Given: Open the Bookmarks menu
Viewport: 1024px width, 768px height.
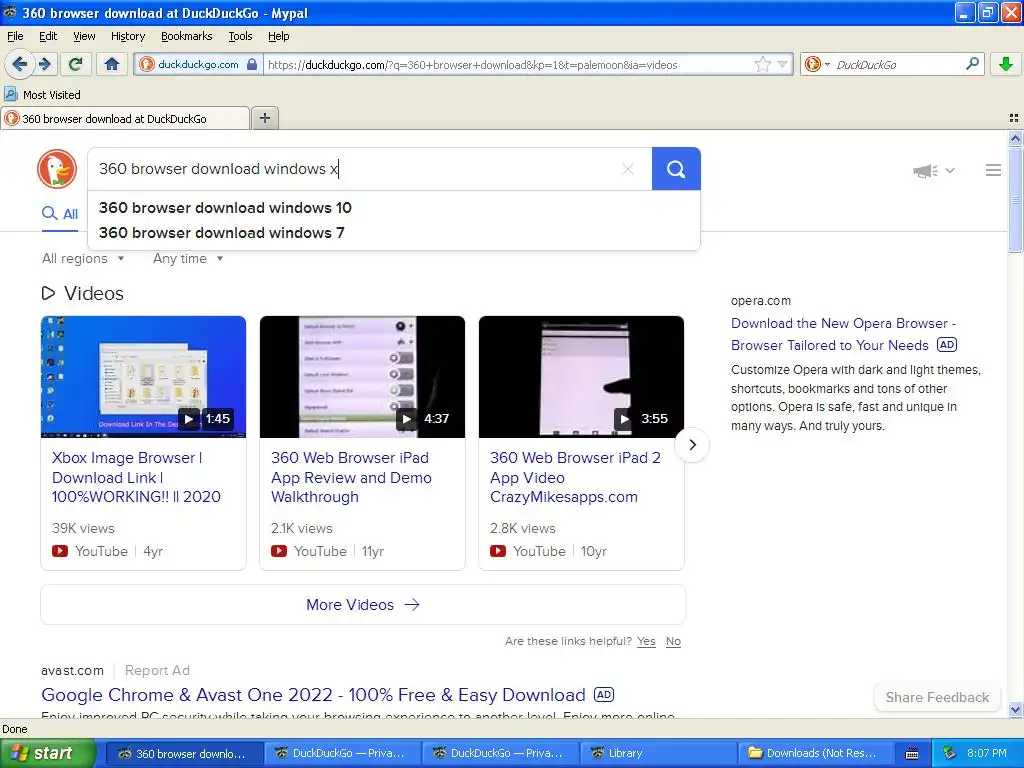Looking at the screenshot, I should click(x=187, y=36).
